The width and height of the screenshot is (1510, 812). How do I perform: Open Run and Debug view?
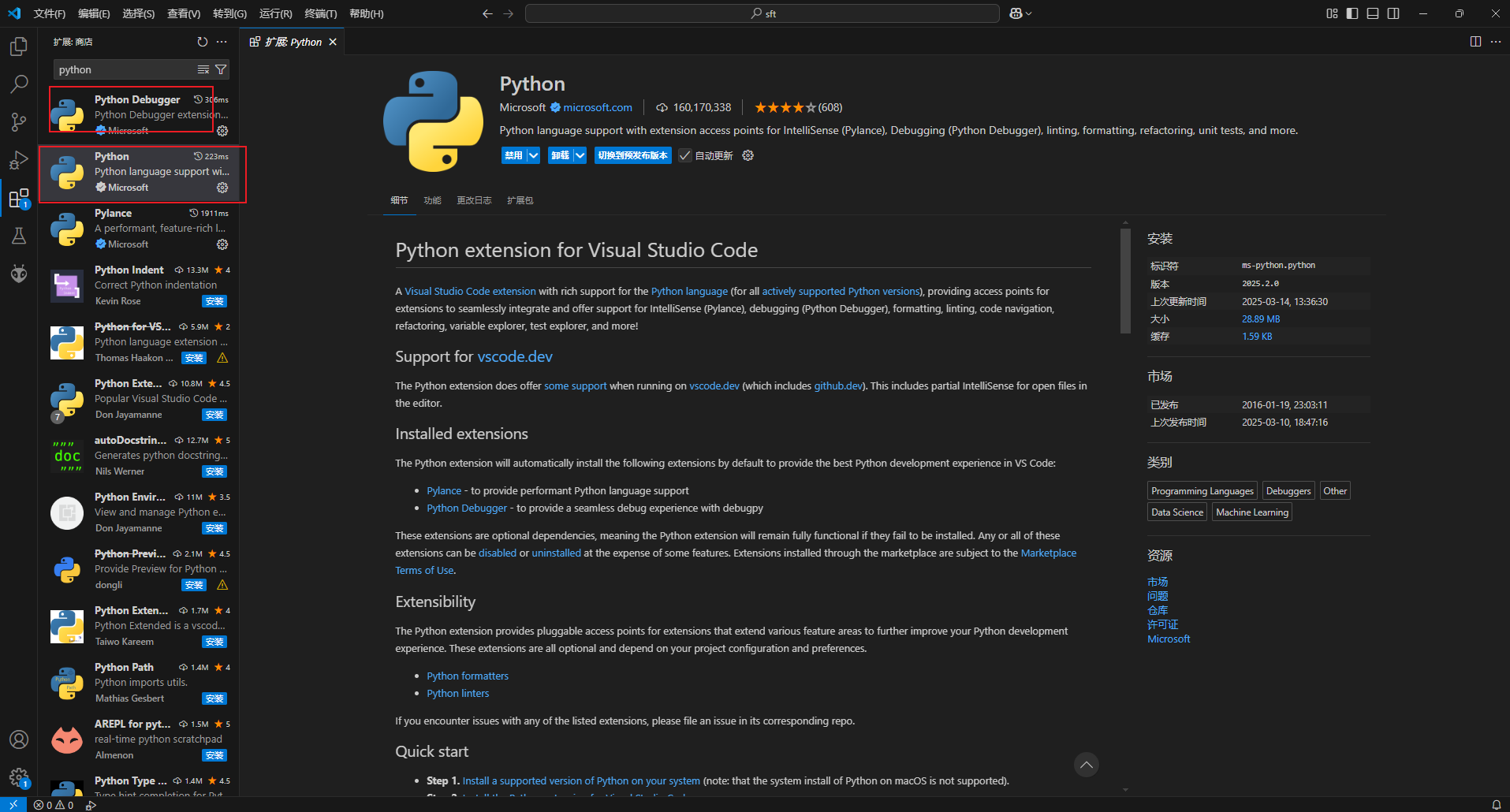(x=19, y=160)
